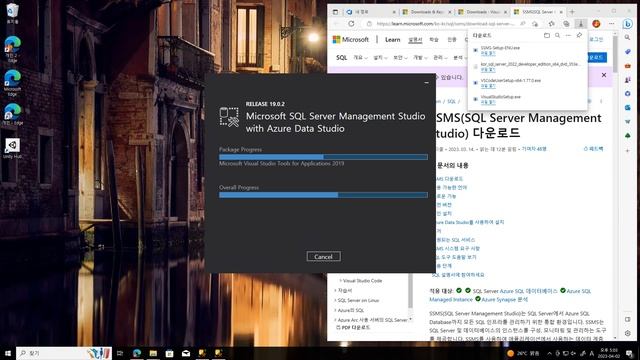640x360 pixels.
Task: Close the SSMS SQL Server Edge tab
Action: (561, 12)
